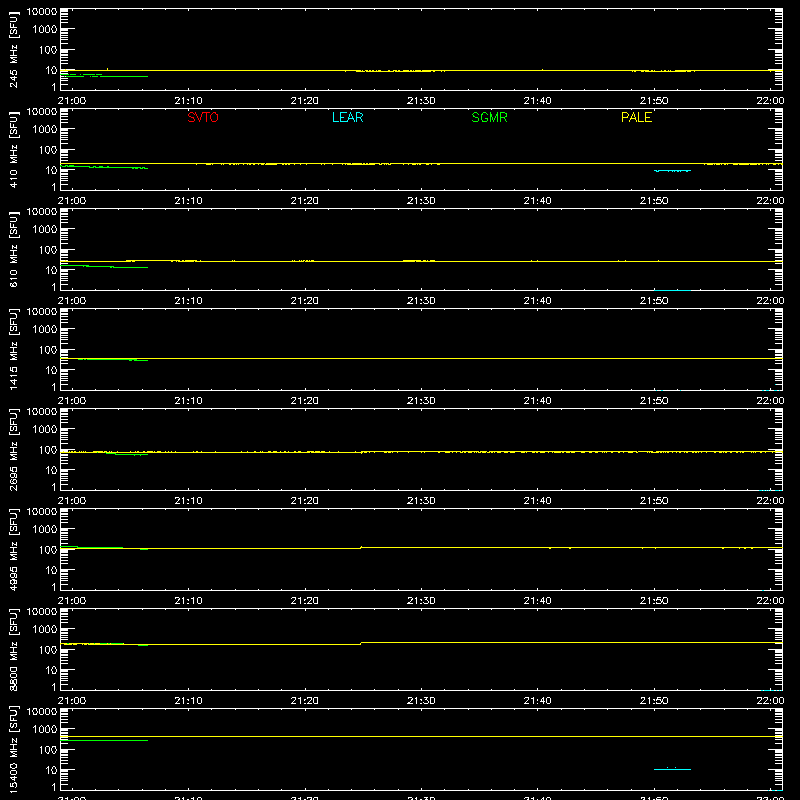The height and width of the screenshot is (800, 800).
Task: Click the 10000 tick label of the 8800 MHz panel
Action: [42, 612]
